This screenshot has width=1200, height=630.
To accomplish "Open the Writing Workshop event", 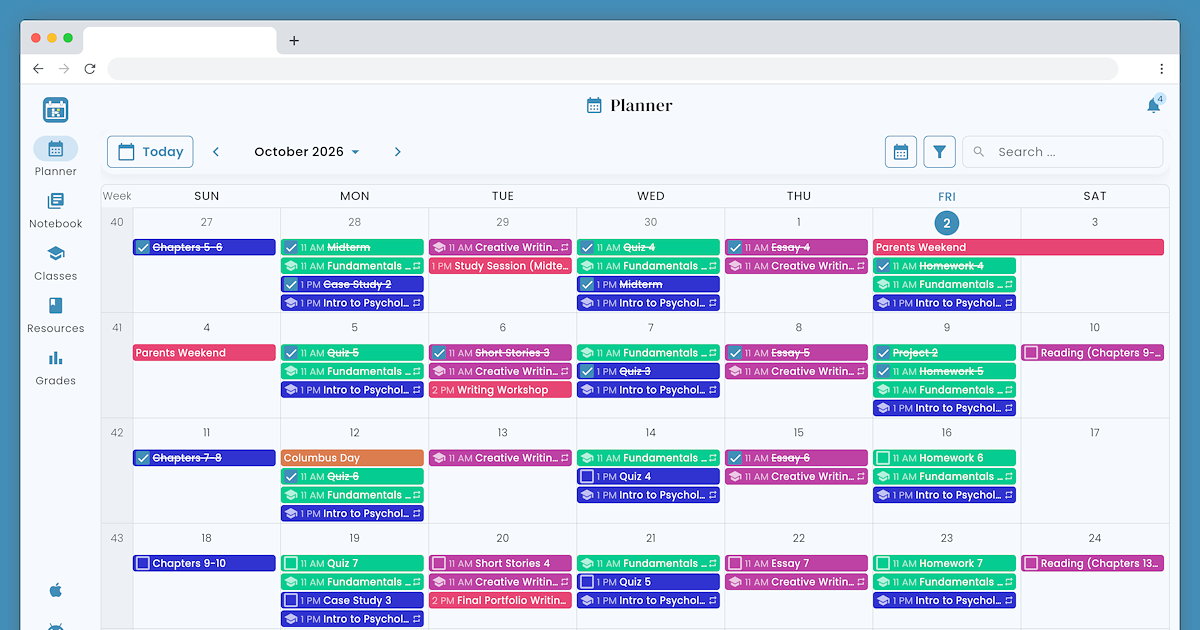I will pos(500,390).
